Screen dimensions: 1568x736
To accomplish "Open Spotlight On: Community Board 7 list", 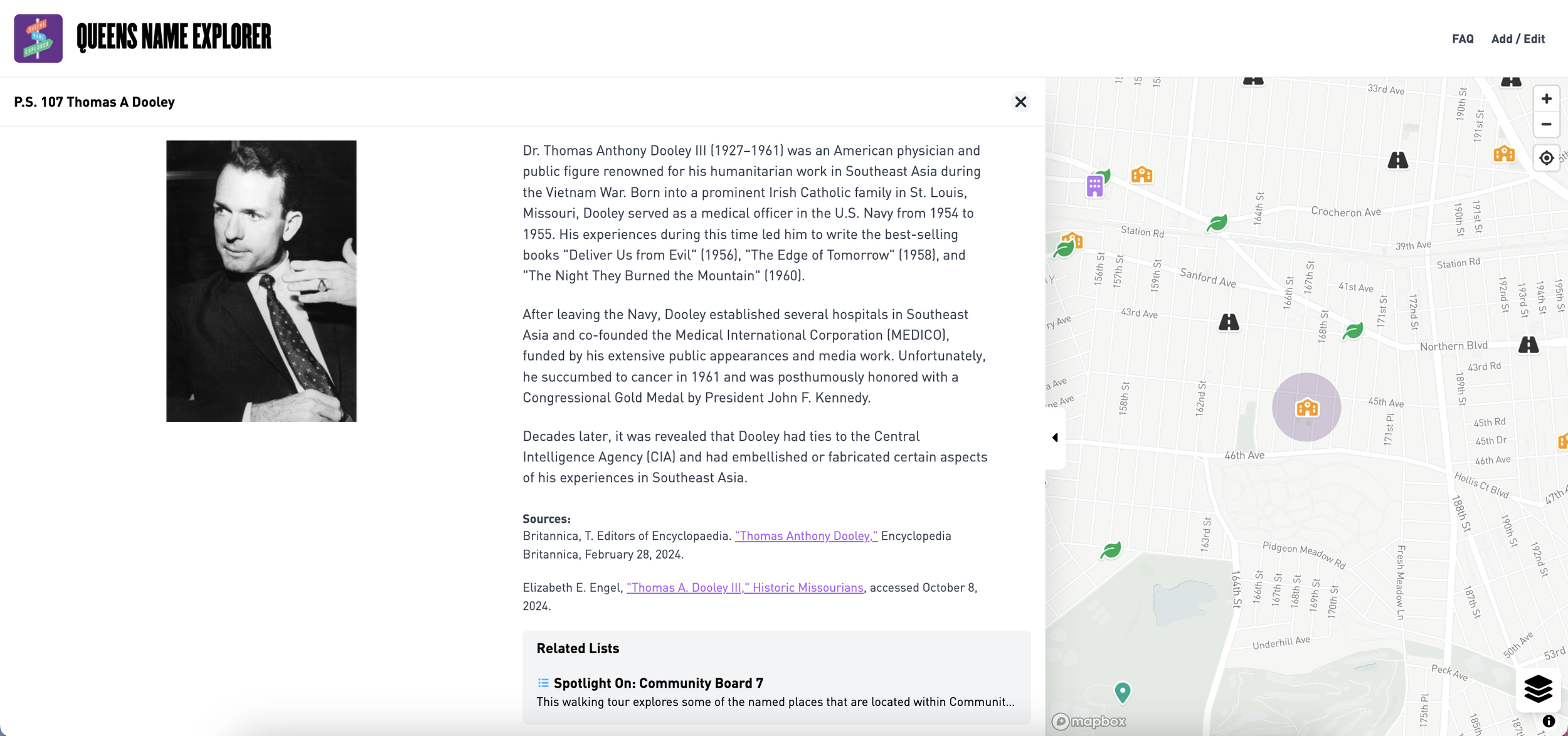I will 658,683.
